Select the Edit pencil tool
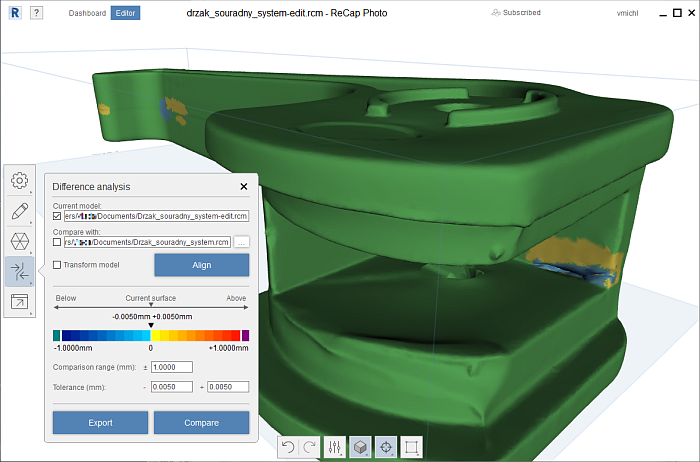Viewport: 700px width, 462px height. click(x=19, y=211)
